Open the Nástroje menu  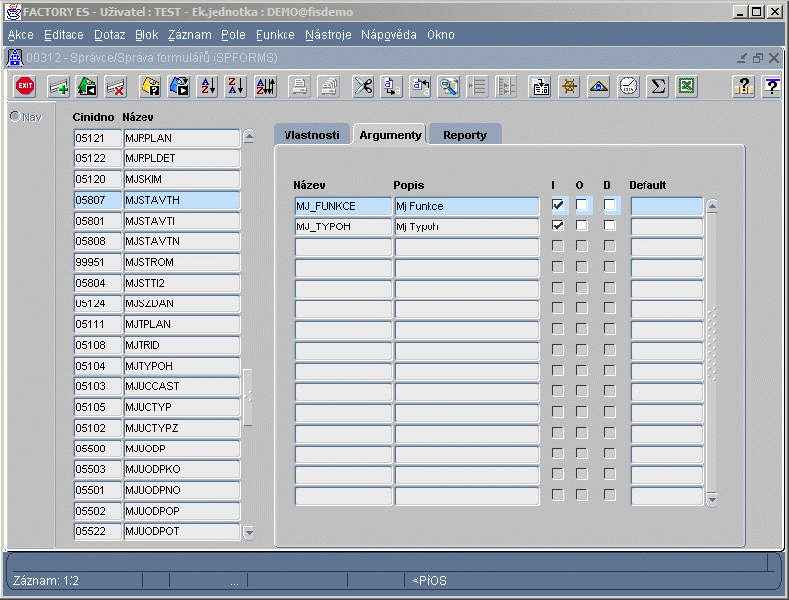click(x=326, y=34)
